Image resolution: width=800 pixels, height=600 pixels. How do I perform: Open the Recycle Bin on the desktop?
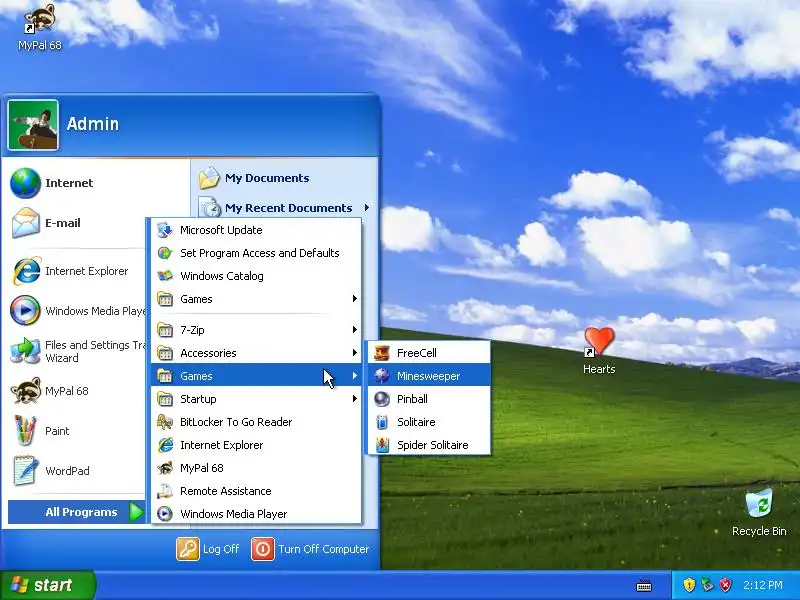click(x=759, y=513)
